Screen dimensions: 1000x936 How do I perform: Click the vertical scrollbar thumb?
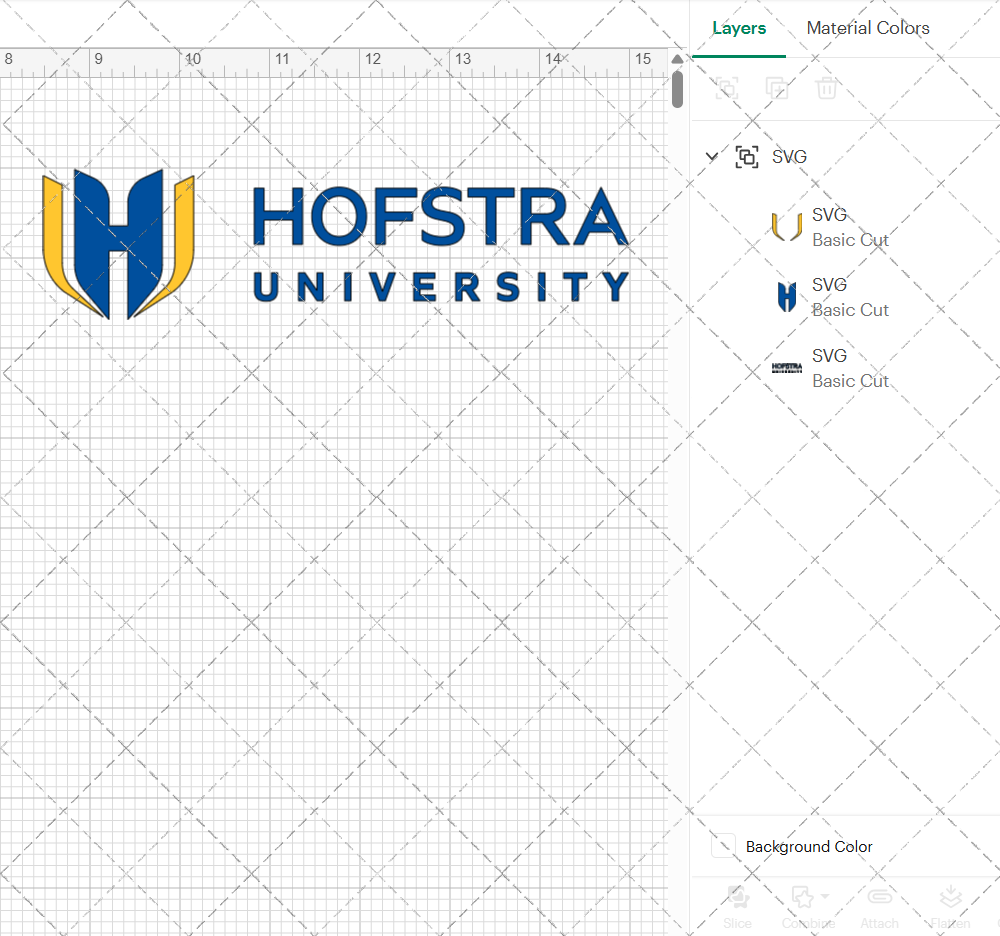[677, 89]
